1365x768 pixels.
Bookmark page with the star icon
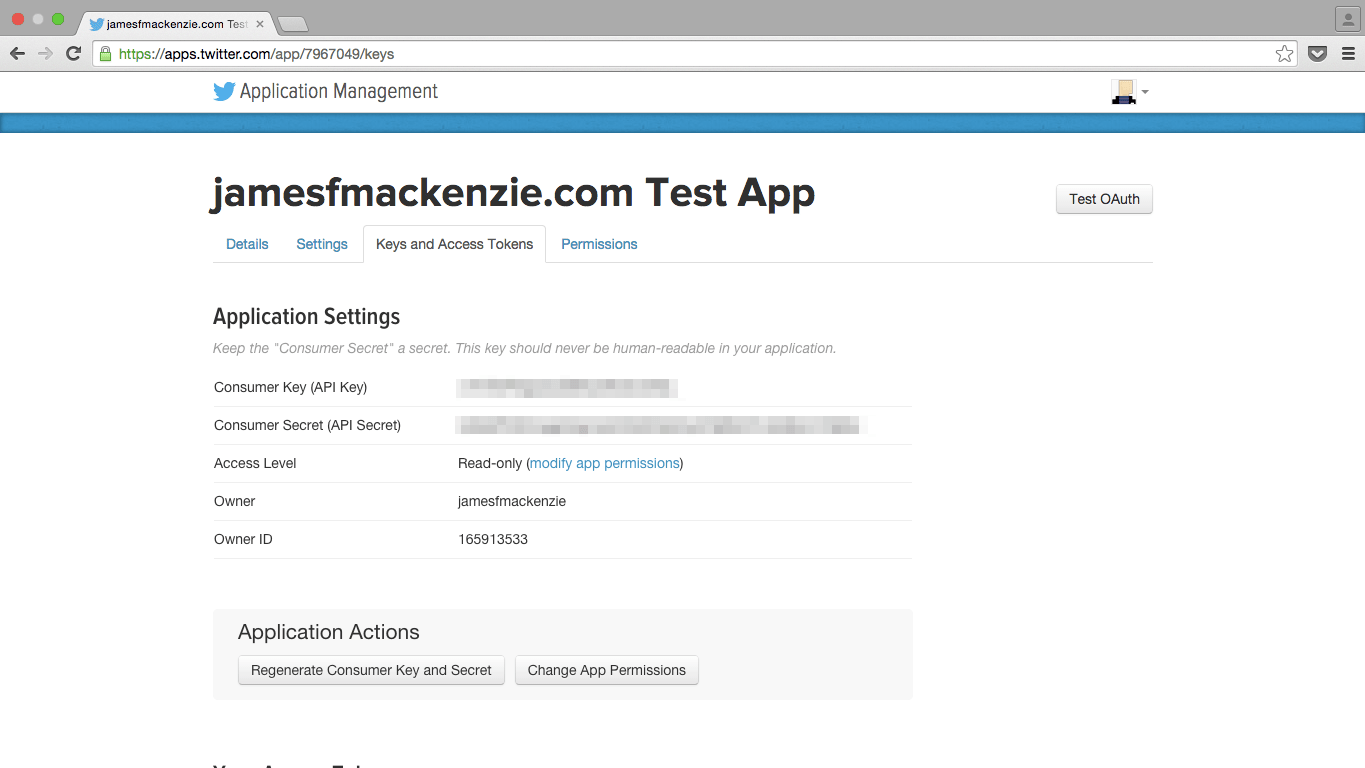[x=1285, y=54]
